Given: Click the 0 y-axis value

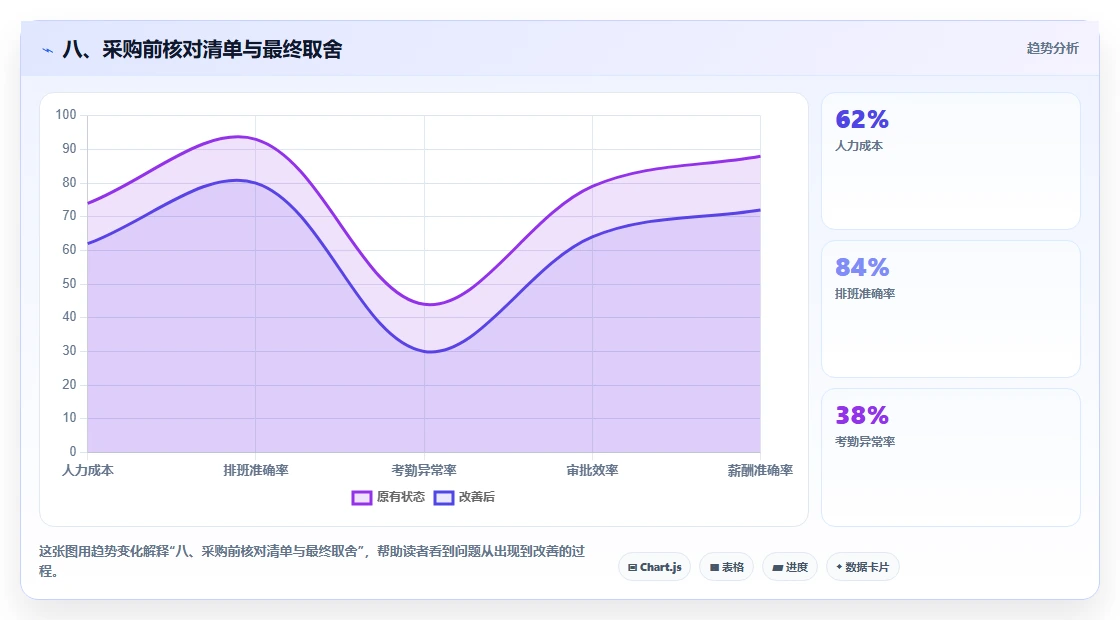Looking at the screenshot, I should coord(73,451).
